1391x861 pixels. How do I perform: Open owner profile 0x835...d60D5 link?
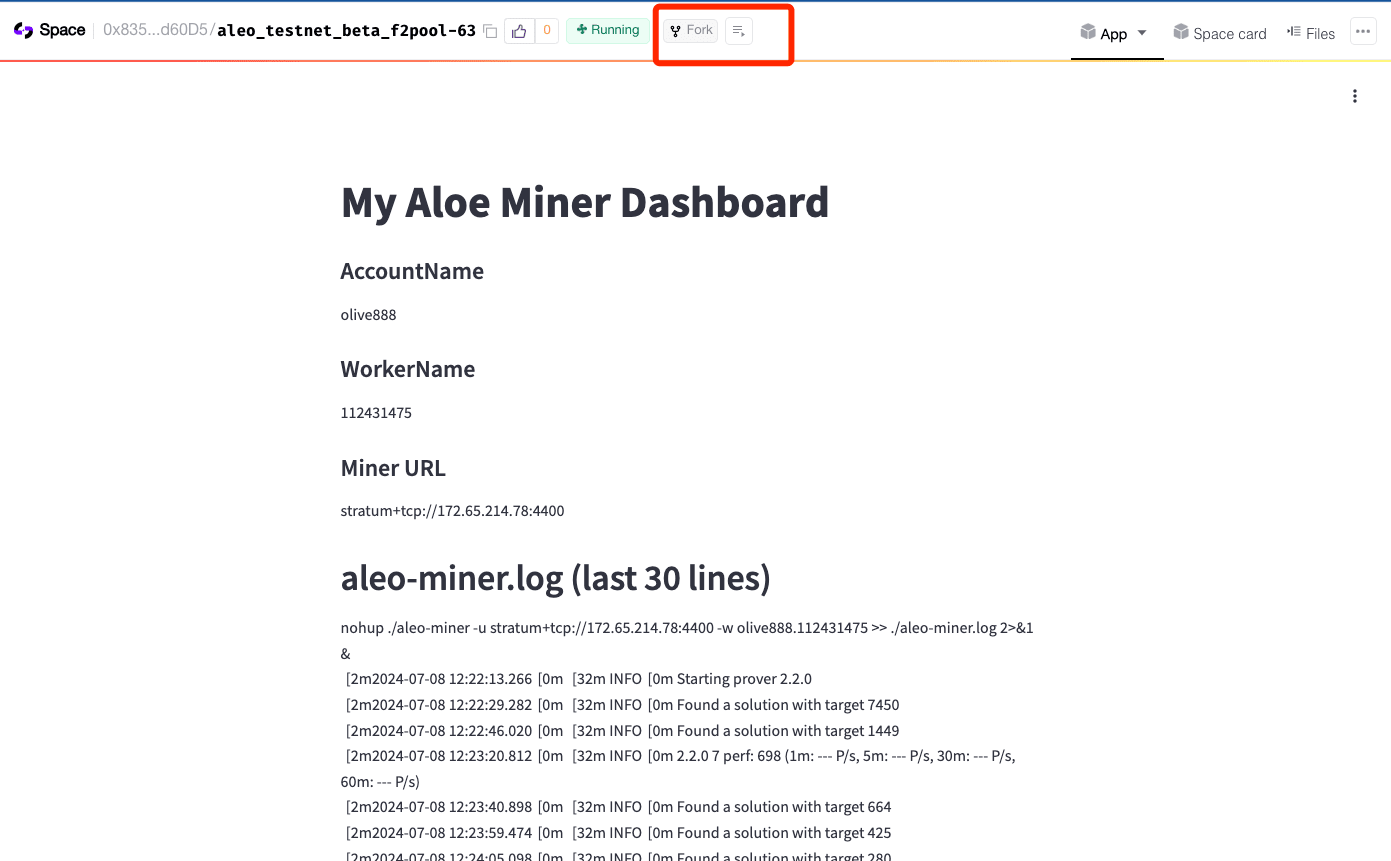155,30
